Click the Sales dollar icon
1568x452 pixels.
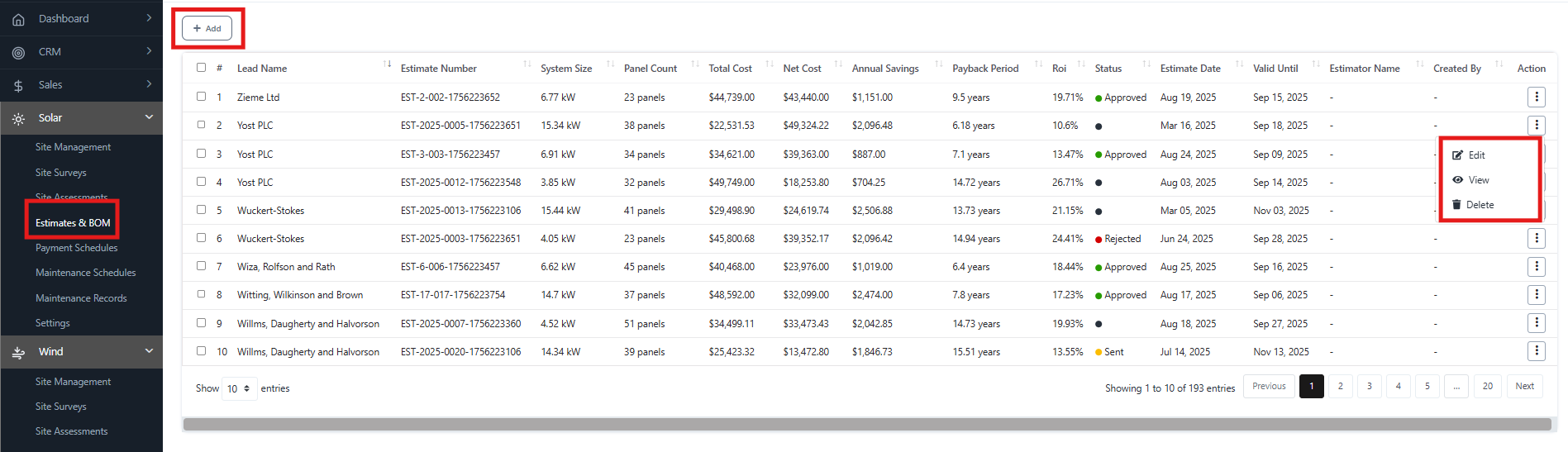point(18,85)
